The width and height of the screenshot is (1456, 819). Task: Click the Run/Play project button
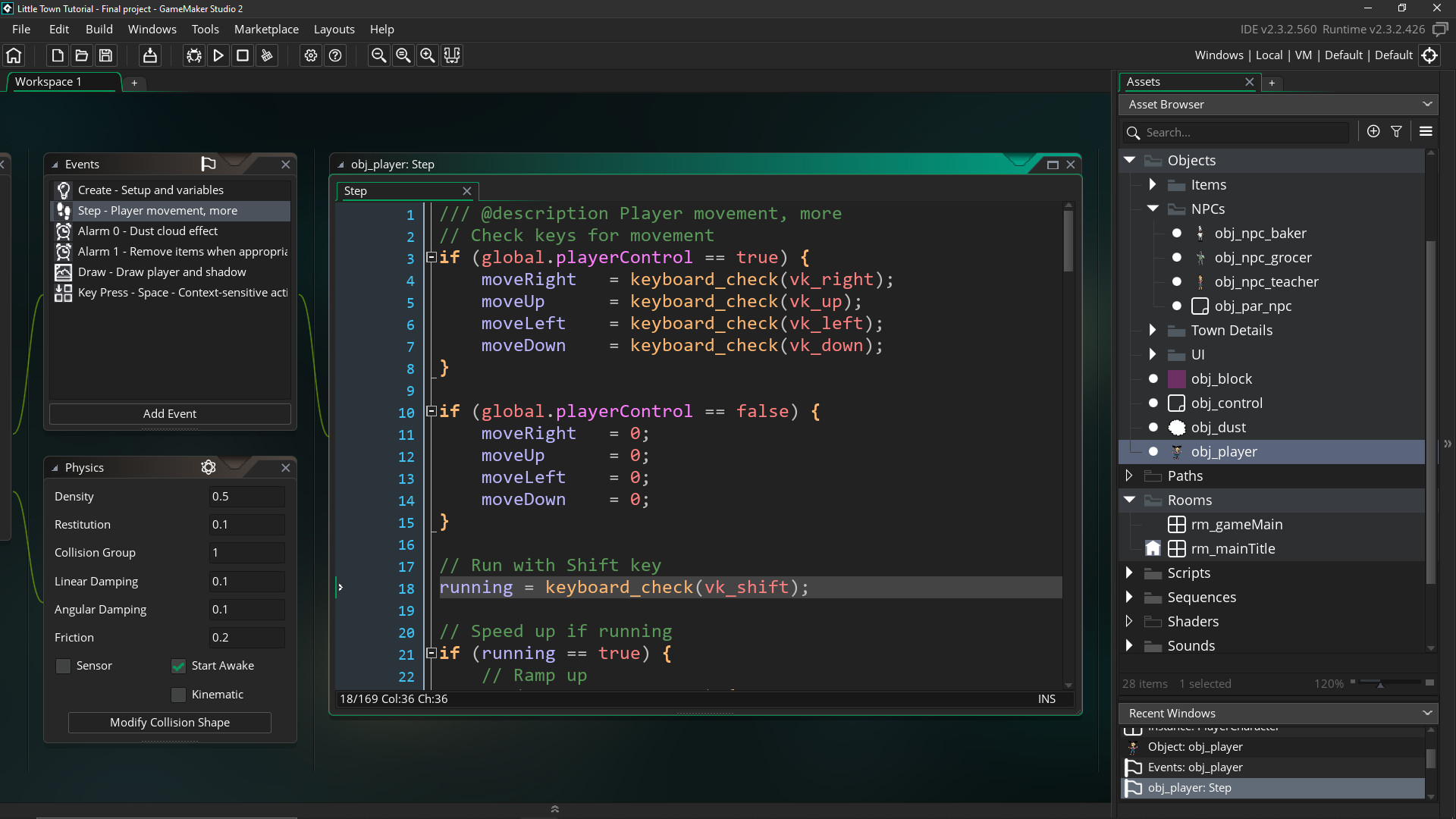(218, 55)
